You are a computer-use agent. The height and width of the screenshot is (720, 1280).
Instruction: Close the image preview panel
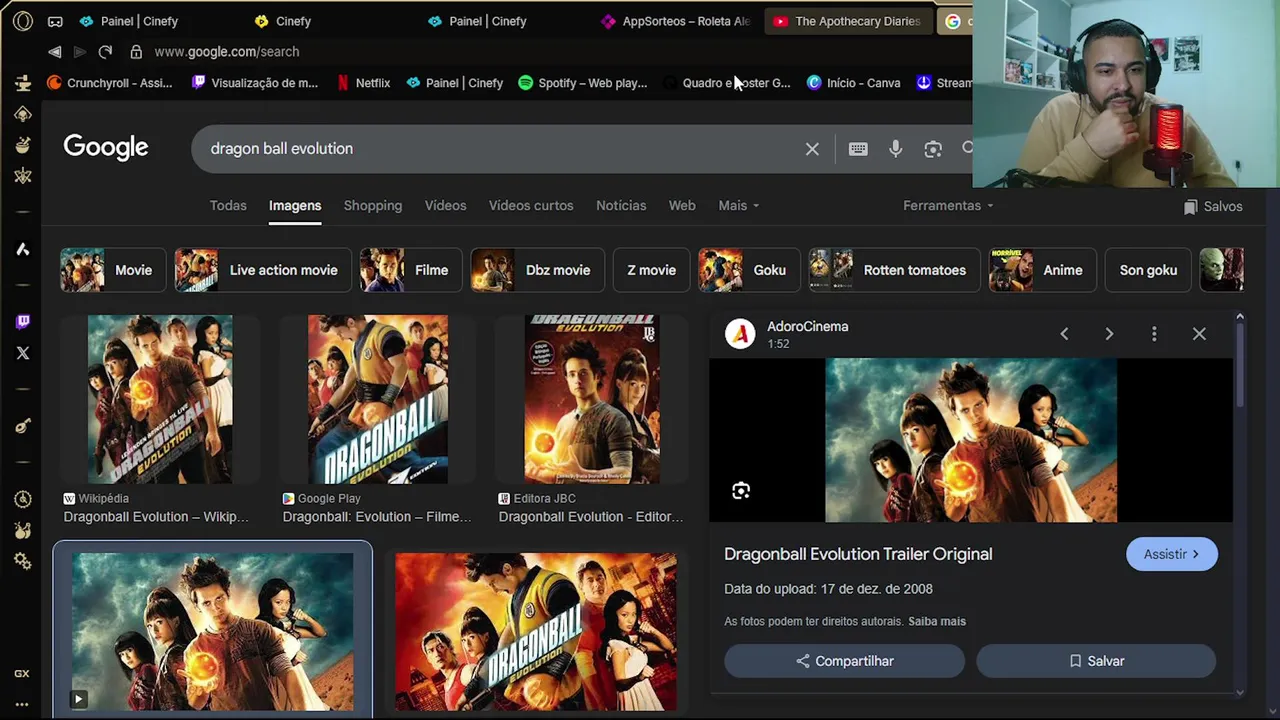coord(1199,334)
